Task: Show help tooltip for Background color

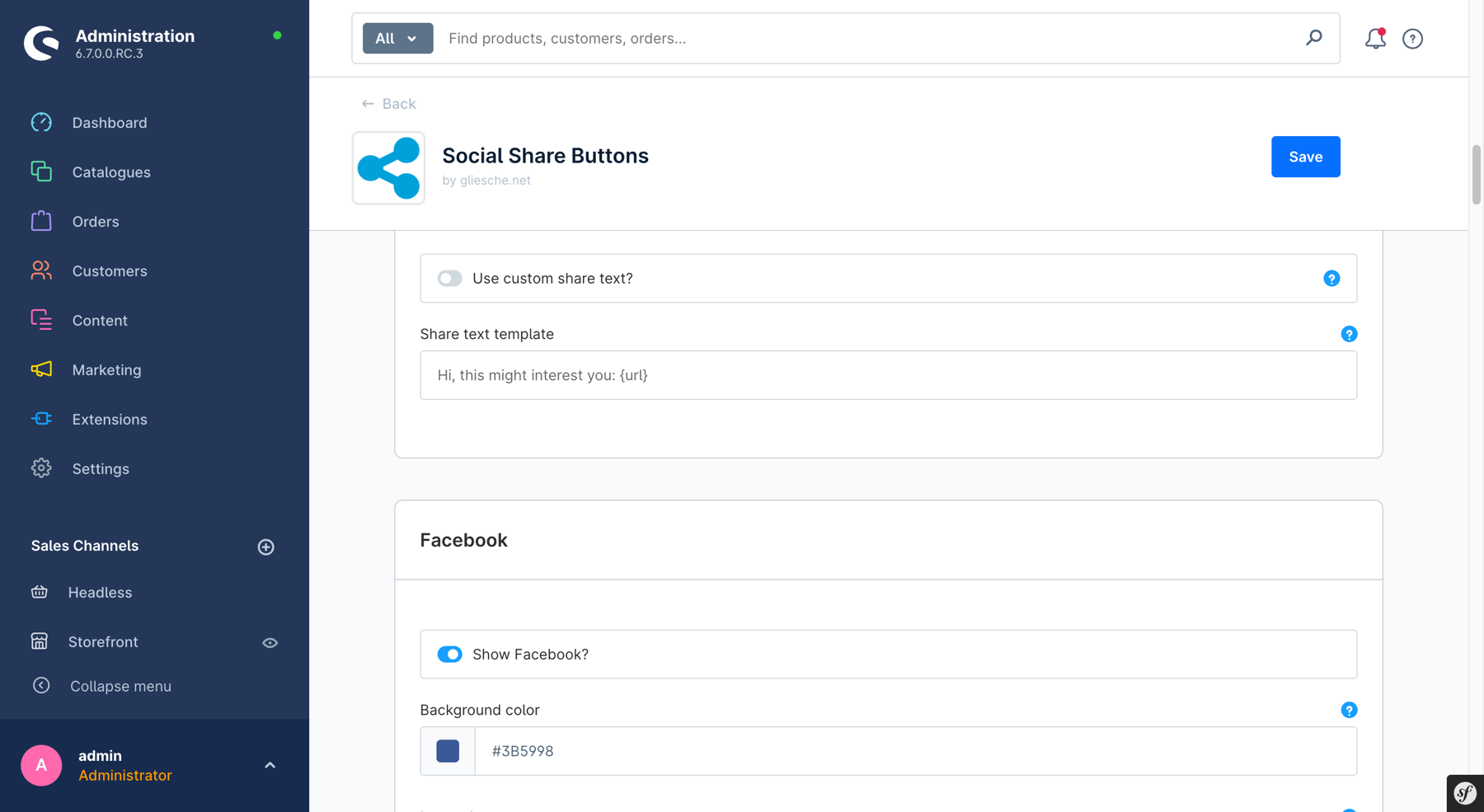Action: click(x=1349, y=710)
